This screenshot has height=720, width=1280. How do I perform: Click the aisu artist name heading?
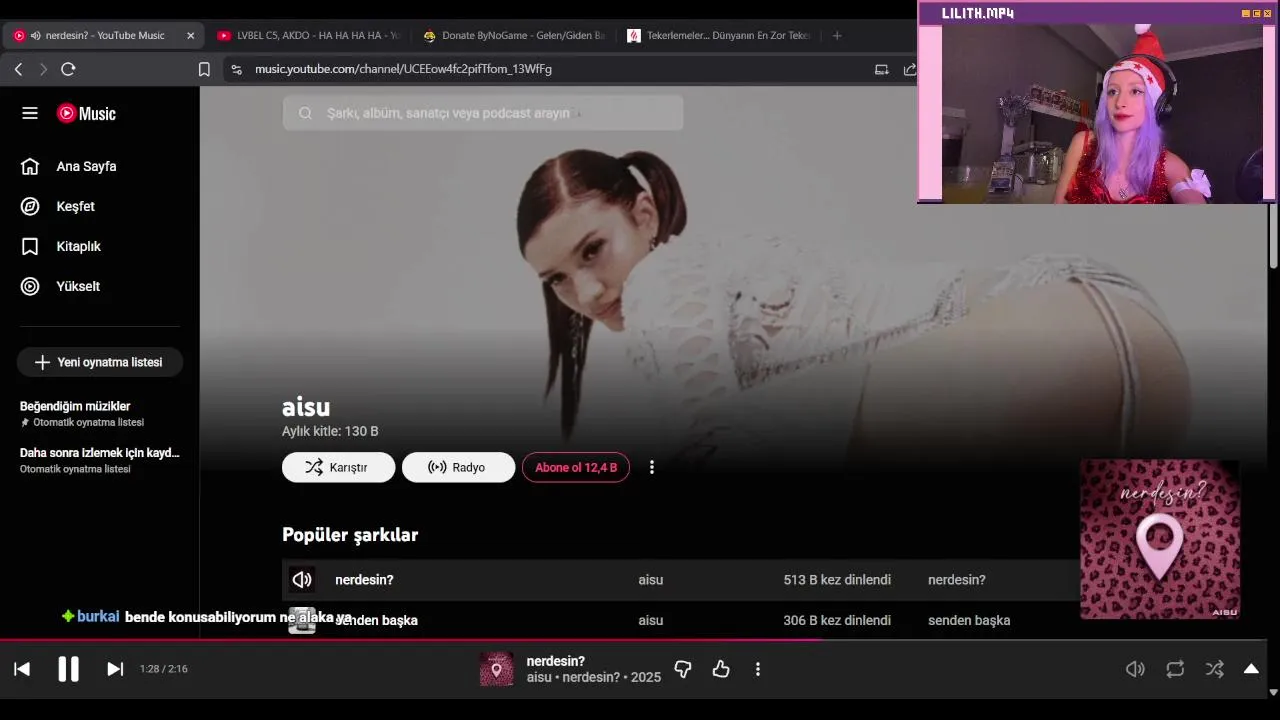(x=306, y=407)
